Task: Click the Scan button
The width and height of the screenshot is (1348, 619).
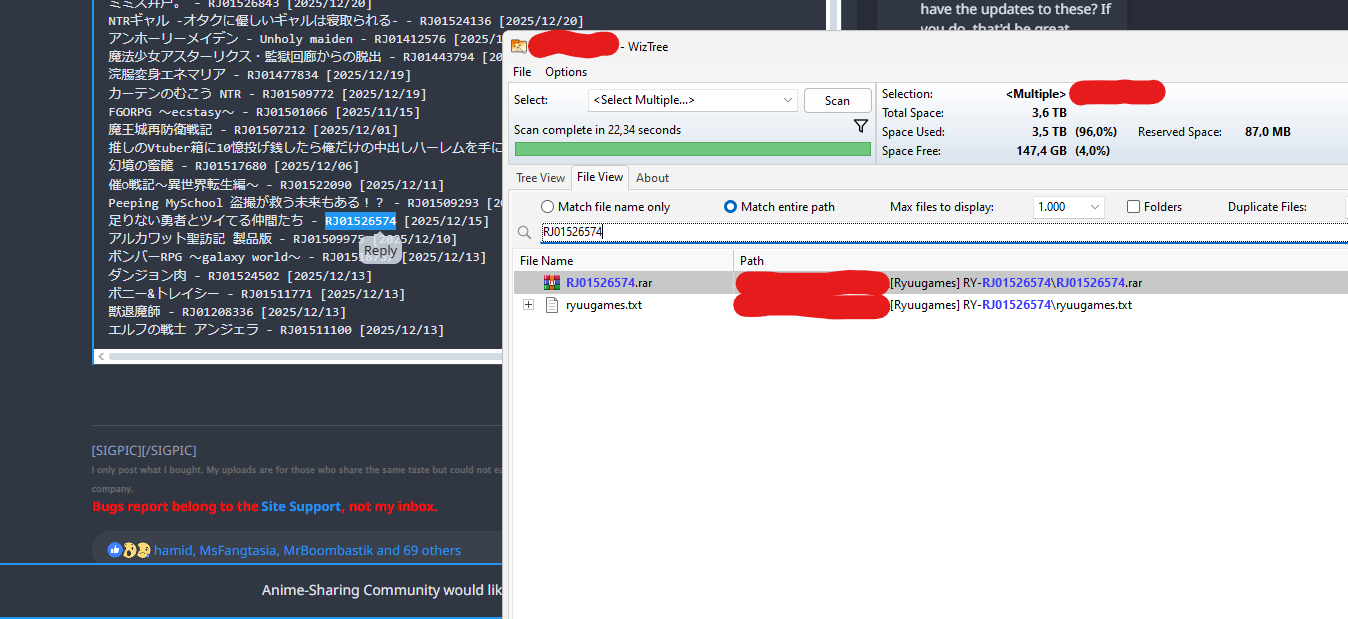Action: (838, 100)
